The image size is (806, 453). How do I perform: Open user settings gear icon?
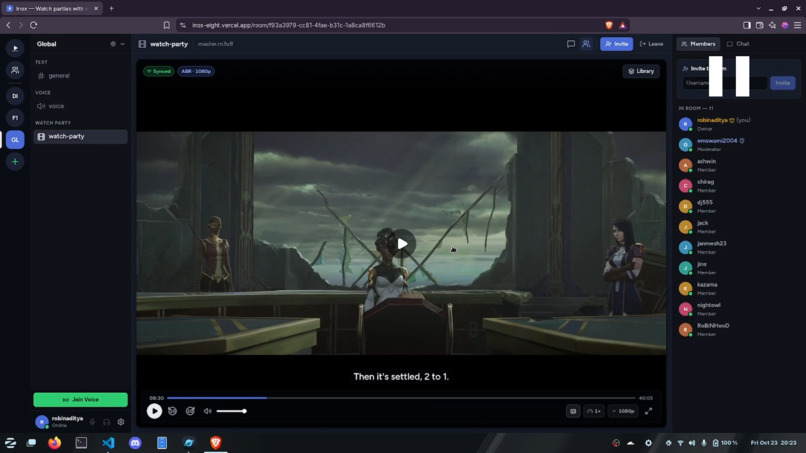pos(121,422)
